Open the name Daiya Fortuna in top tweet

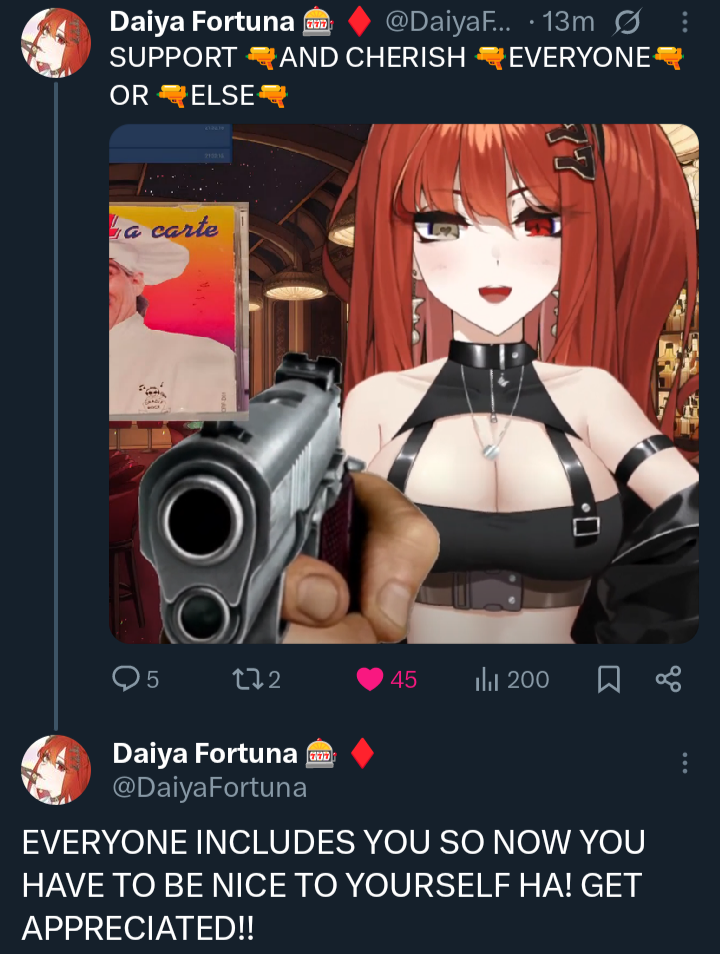(201, 22)
